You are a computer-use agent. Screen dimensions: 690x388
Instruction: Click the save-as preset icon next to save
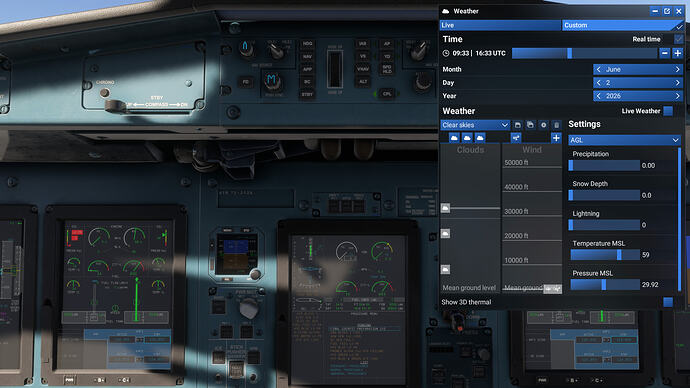pyautogui.click(x=530, y=125)
